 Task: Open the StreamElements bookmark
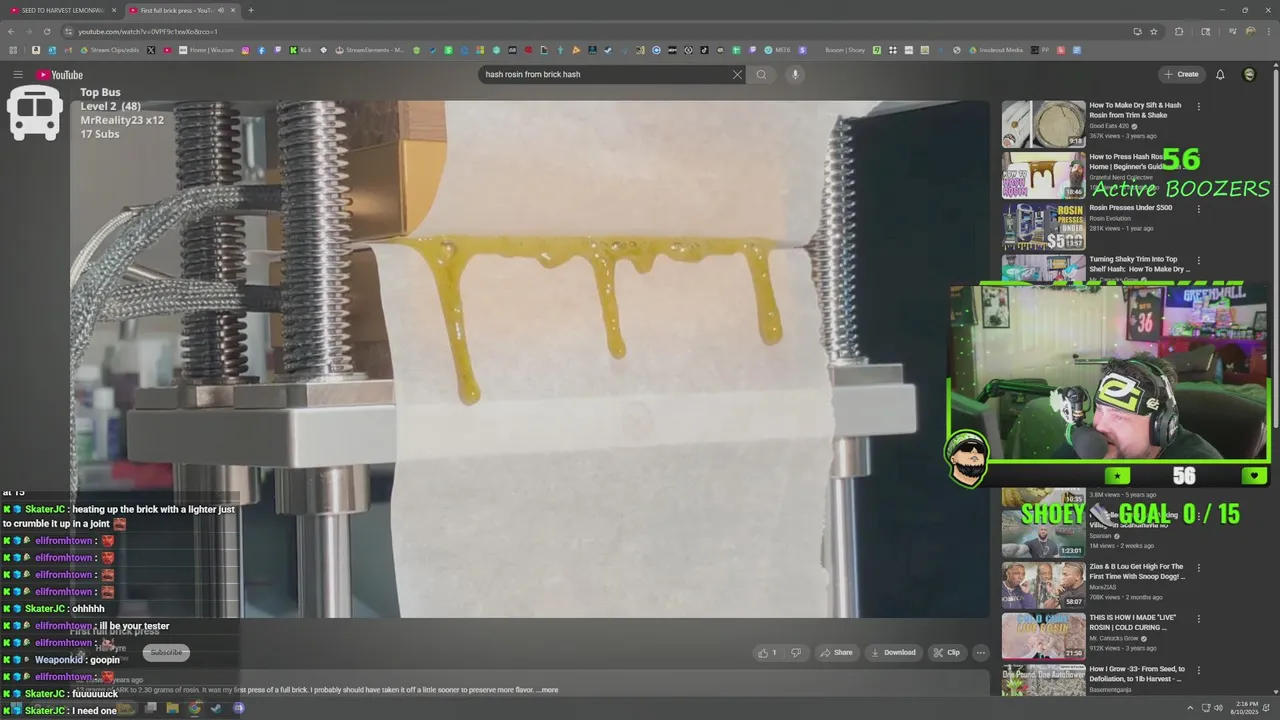(x=370, y=50)
